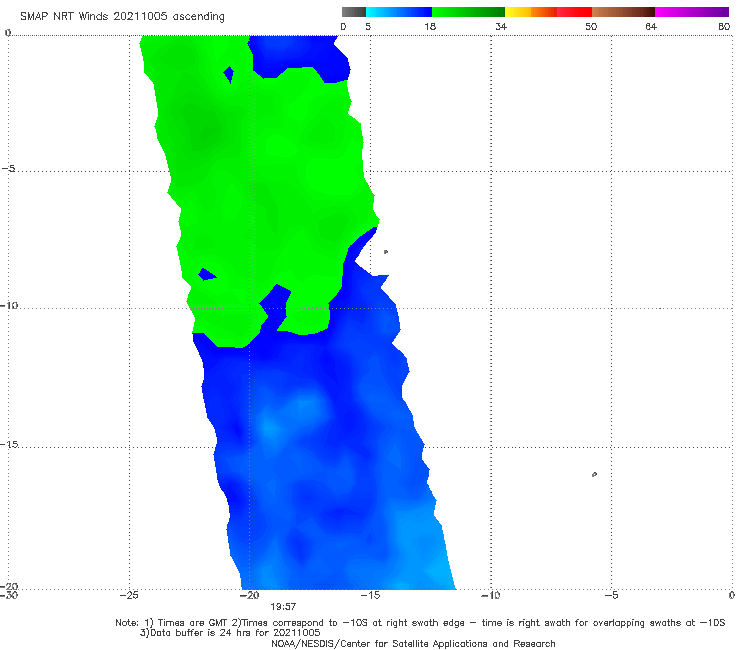Click the swath time label '19:57'
Screen dimensions: 740x650
(x=283, y=607)
